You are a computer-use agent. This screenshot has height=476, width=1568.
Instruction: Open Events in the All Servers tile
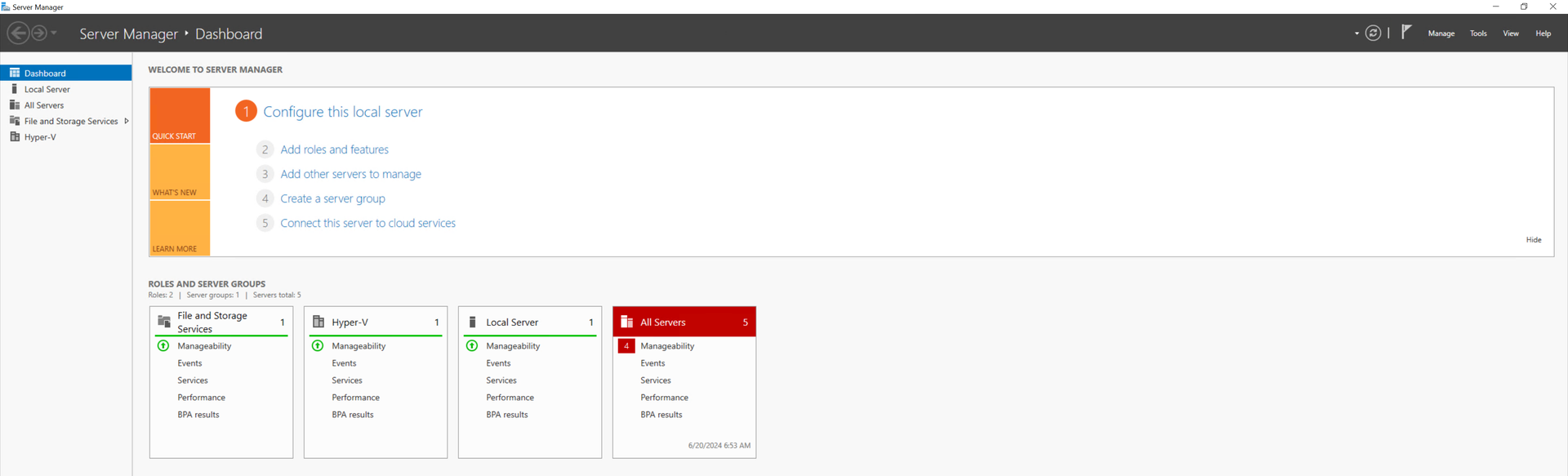click(x=653, y=363)
